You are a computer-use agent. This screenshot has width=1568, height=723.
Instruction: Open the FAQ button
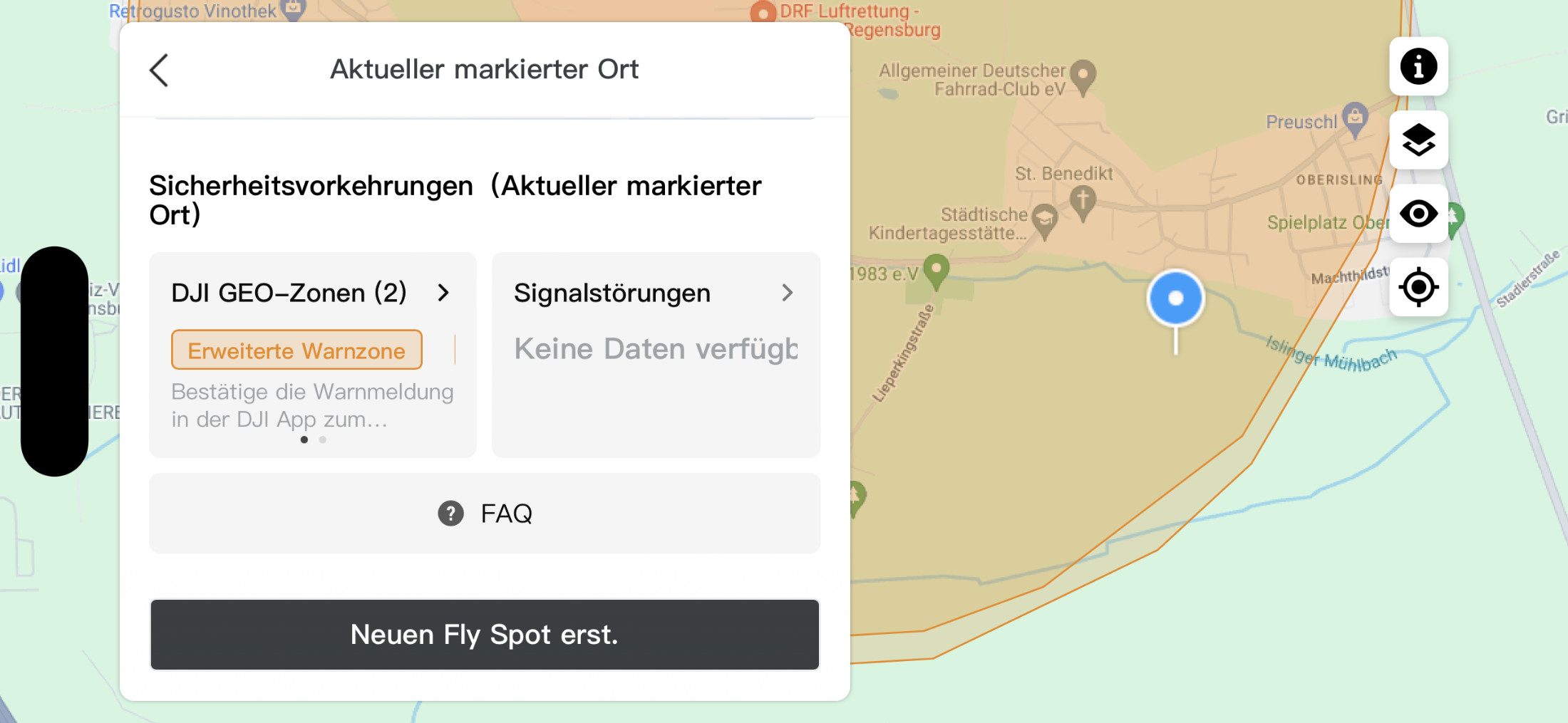pos(485,513)
